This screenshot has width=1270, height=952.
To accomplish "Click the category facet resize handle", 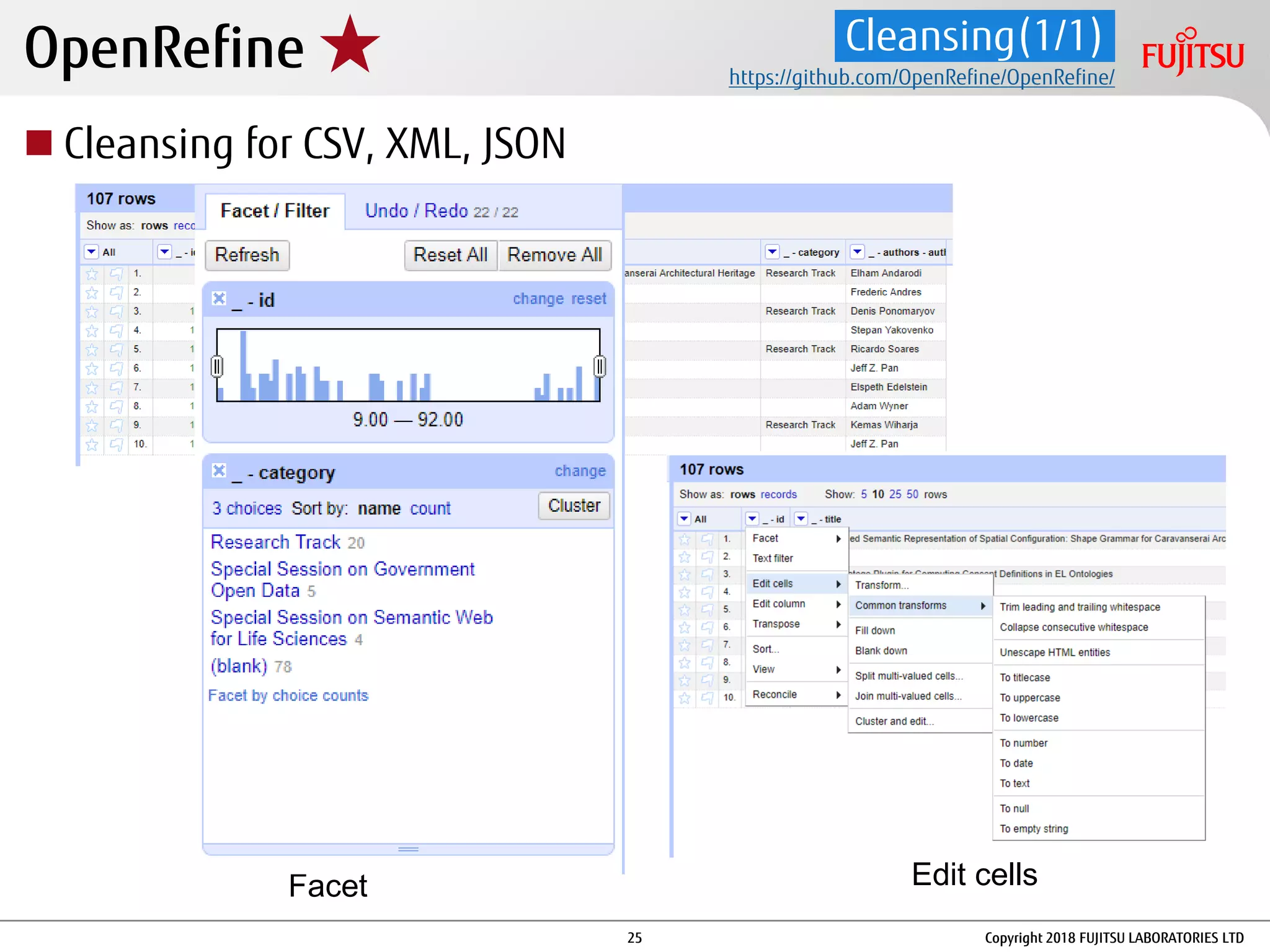I will [408, 849].
